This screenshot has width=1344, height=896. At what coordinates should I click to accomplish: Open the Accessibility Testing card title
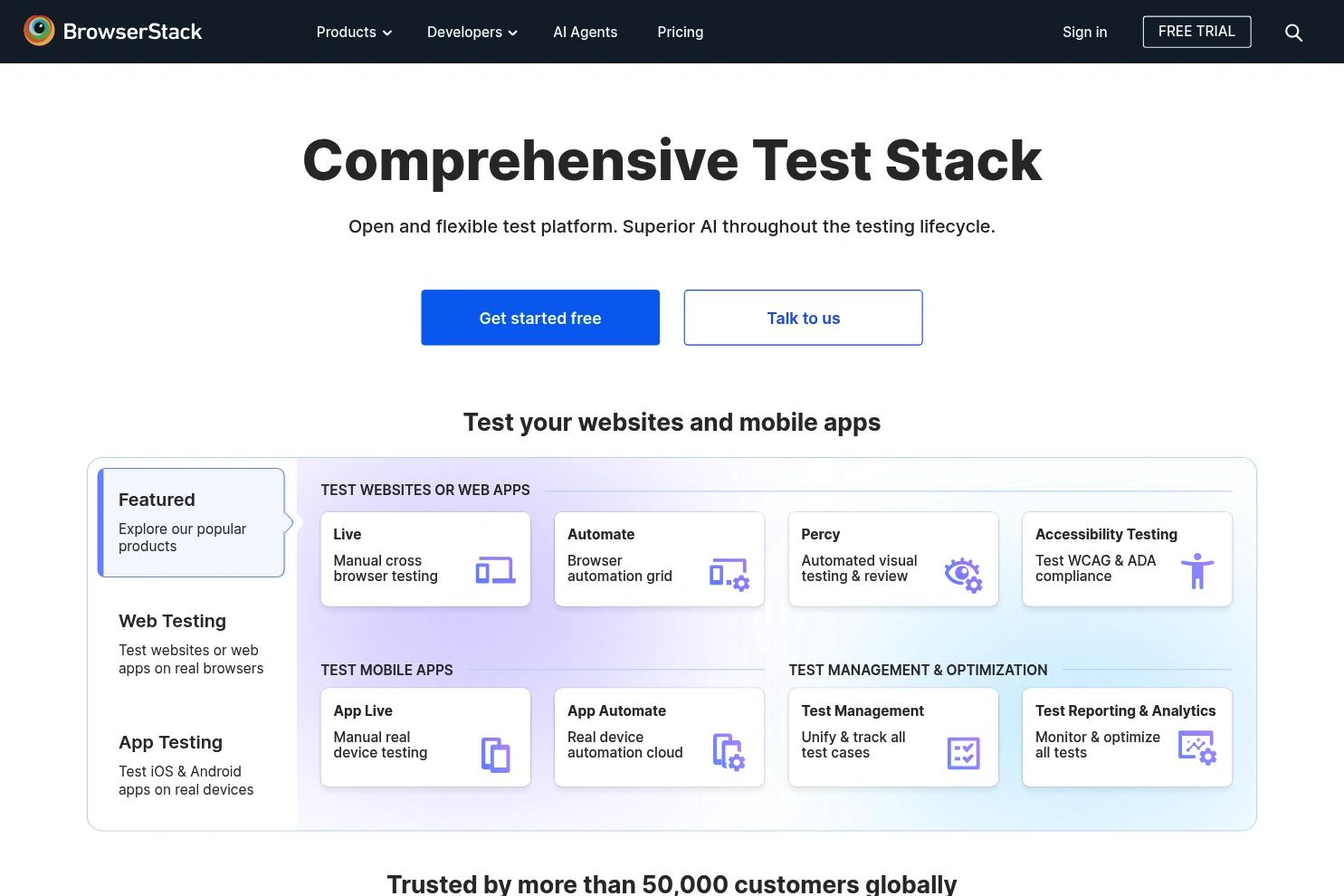(x=1106, y=534)
